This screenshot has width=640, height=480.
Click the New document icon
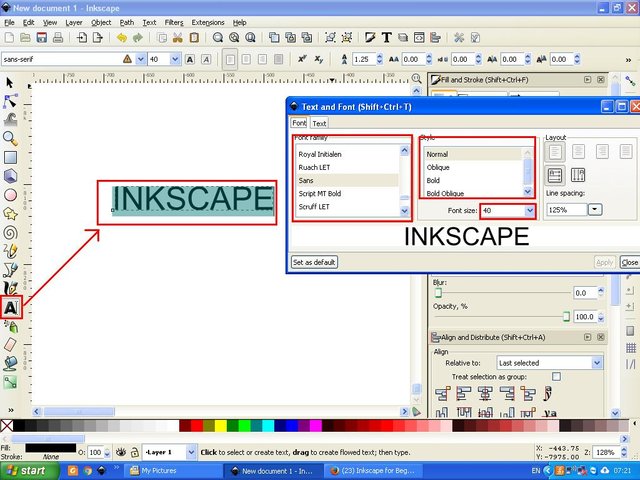[9, 38]
